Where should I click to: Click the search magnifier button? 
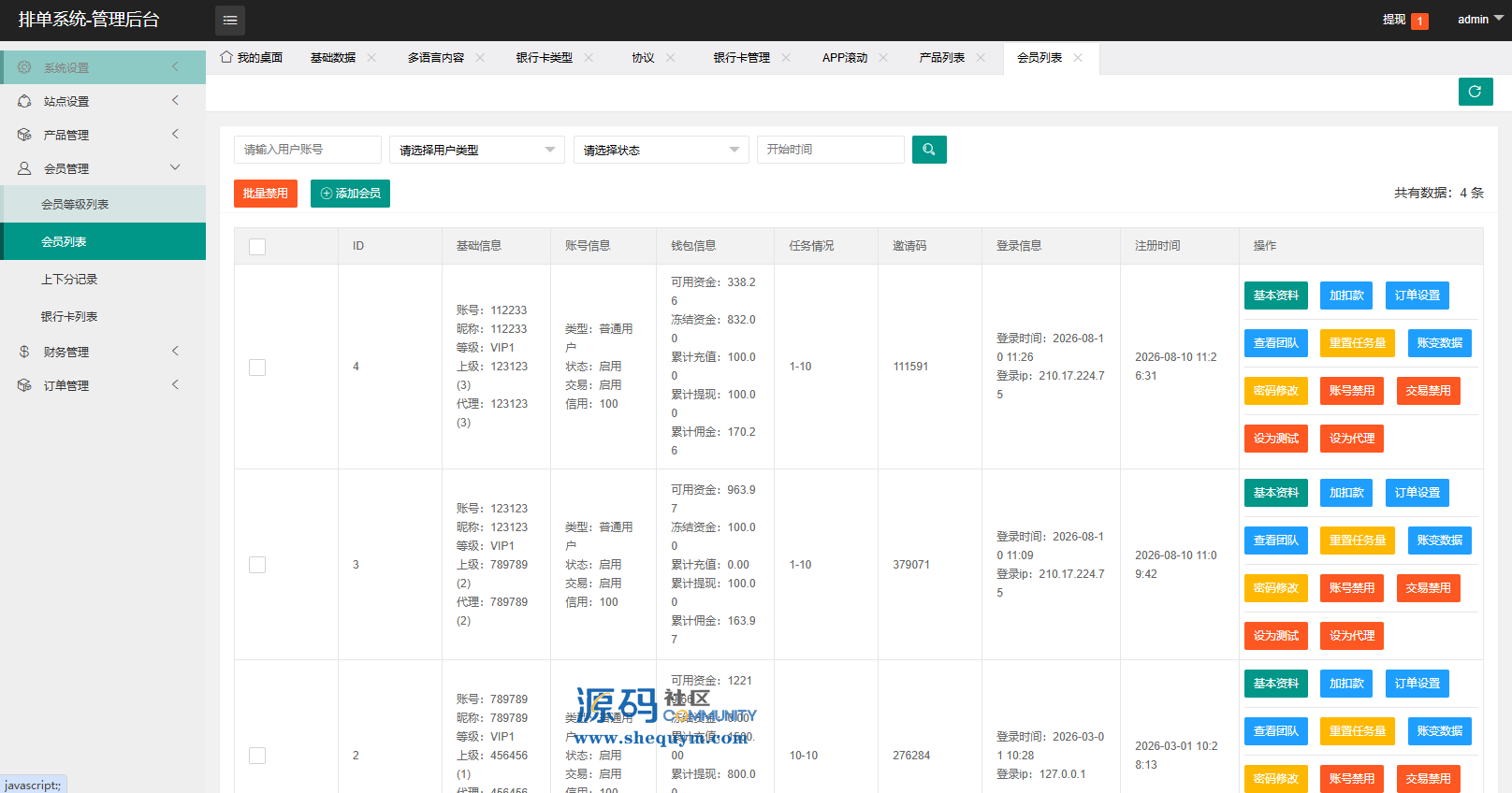(929, 150)
